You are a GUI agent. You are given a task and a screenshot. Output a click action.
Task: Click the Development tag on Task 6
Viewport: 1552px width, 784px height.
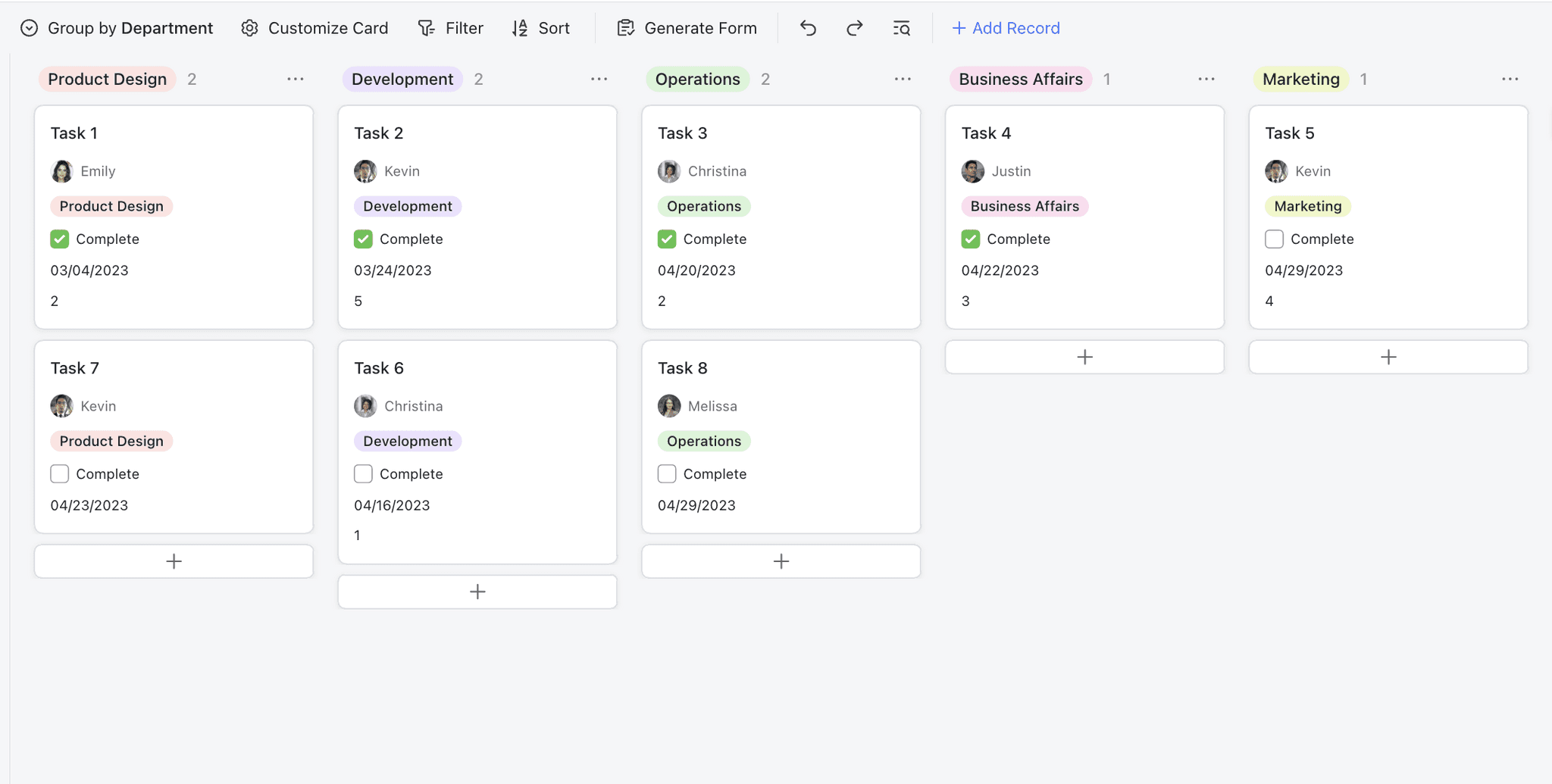pos(408,441)
